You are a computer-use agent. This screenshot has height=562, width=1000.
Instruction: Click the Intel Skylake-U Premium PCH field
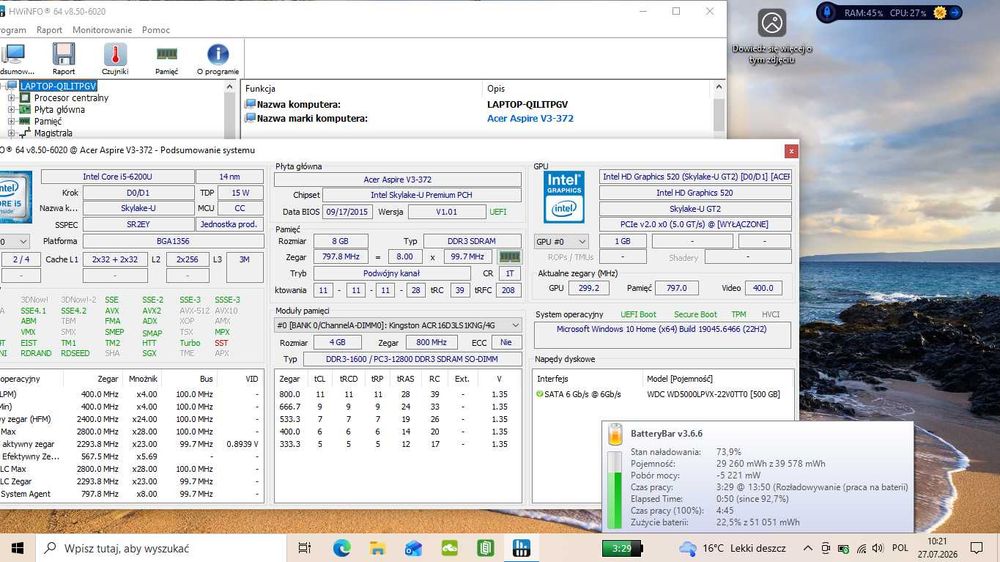[x=422, y=195]
